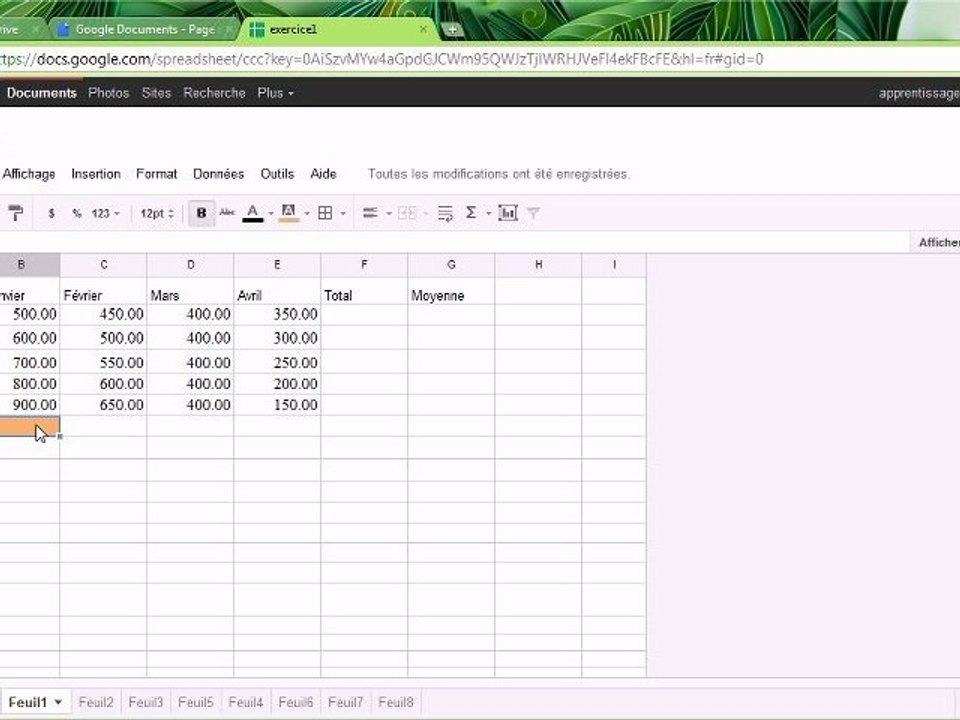
Task: Click the browser address bar URL
Action: click(382, 59)
